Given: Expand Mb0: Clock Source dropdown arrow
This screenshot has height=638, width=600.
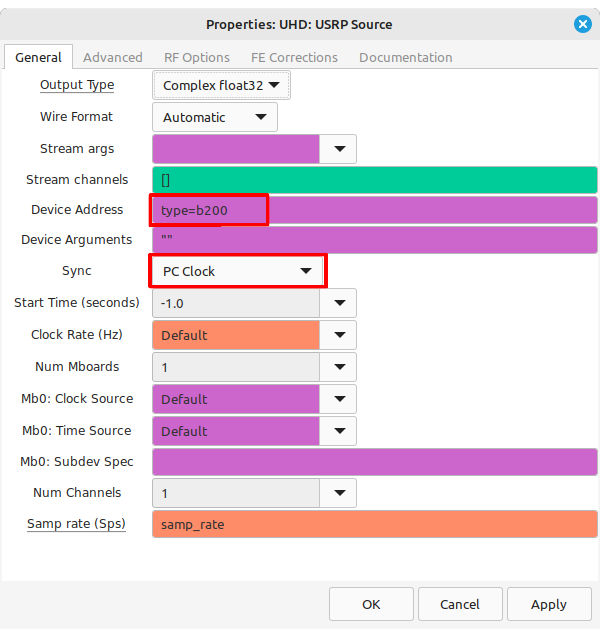Looking at the screenshot, I should pyautogui.click(x=338, y=399).
